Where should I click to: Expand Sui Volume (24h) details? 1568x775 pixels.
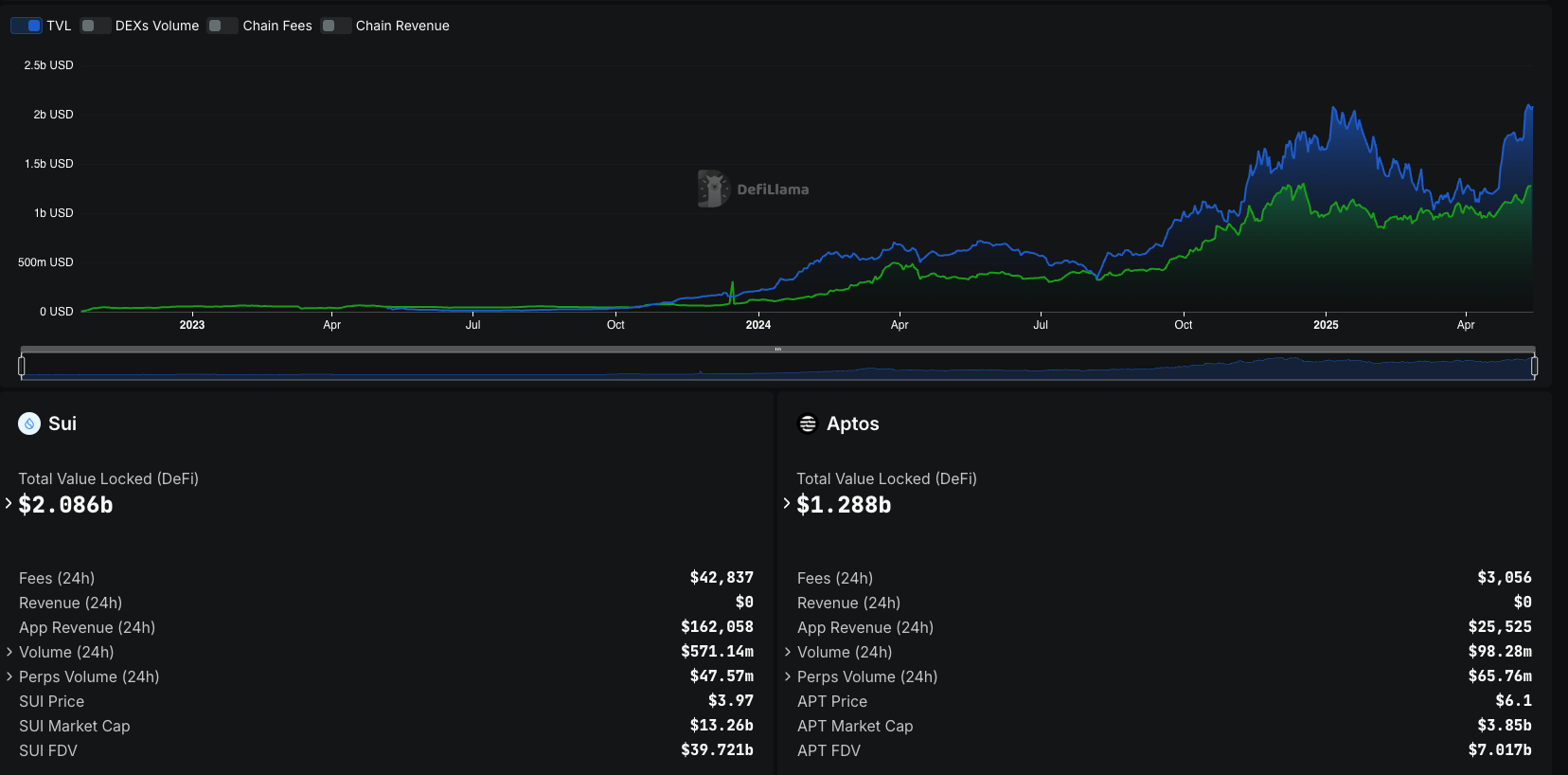click(x=9, y=652)
